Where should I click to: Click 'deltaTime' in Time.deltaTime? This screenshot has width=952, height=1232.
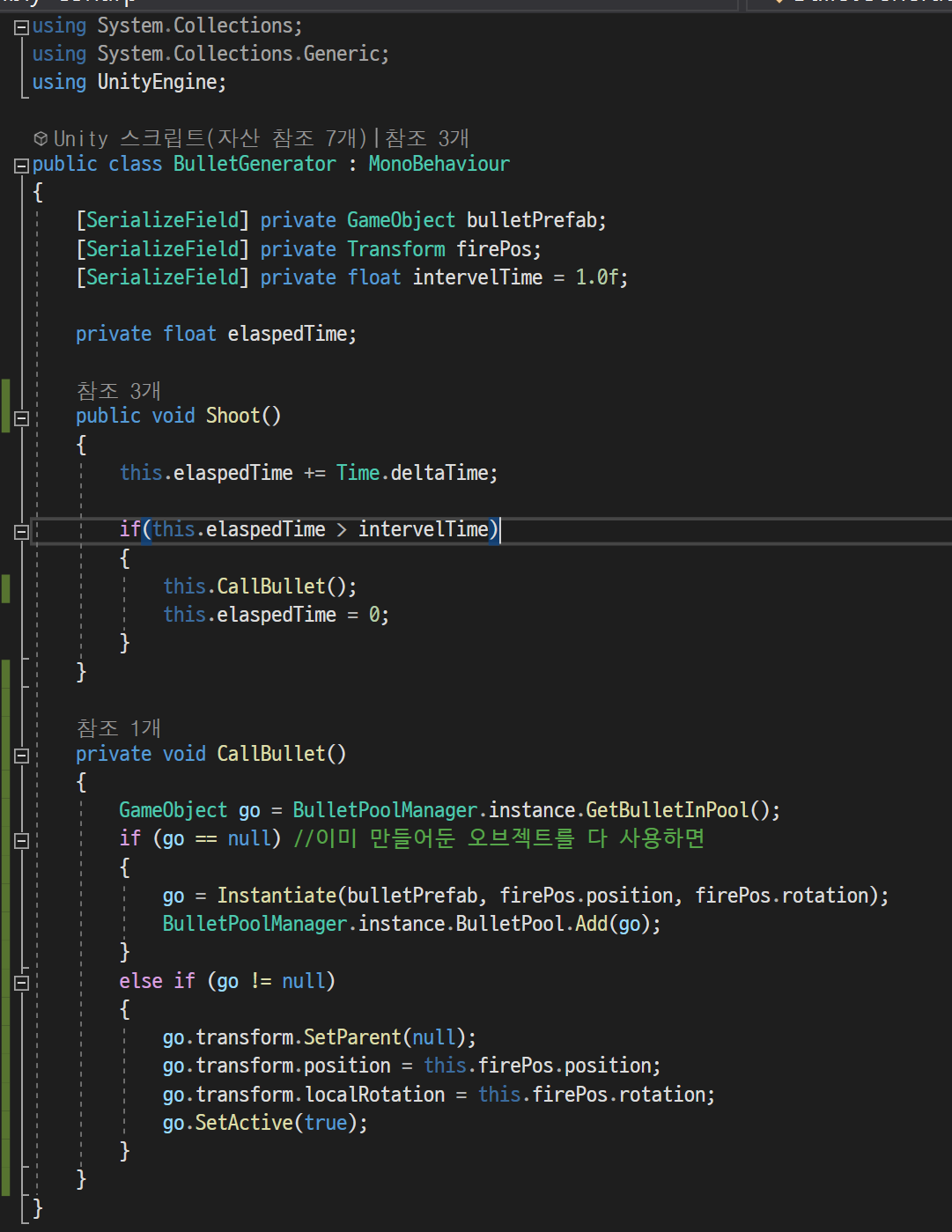pyautogui.click(x=439, y=473)
